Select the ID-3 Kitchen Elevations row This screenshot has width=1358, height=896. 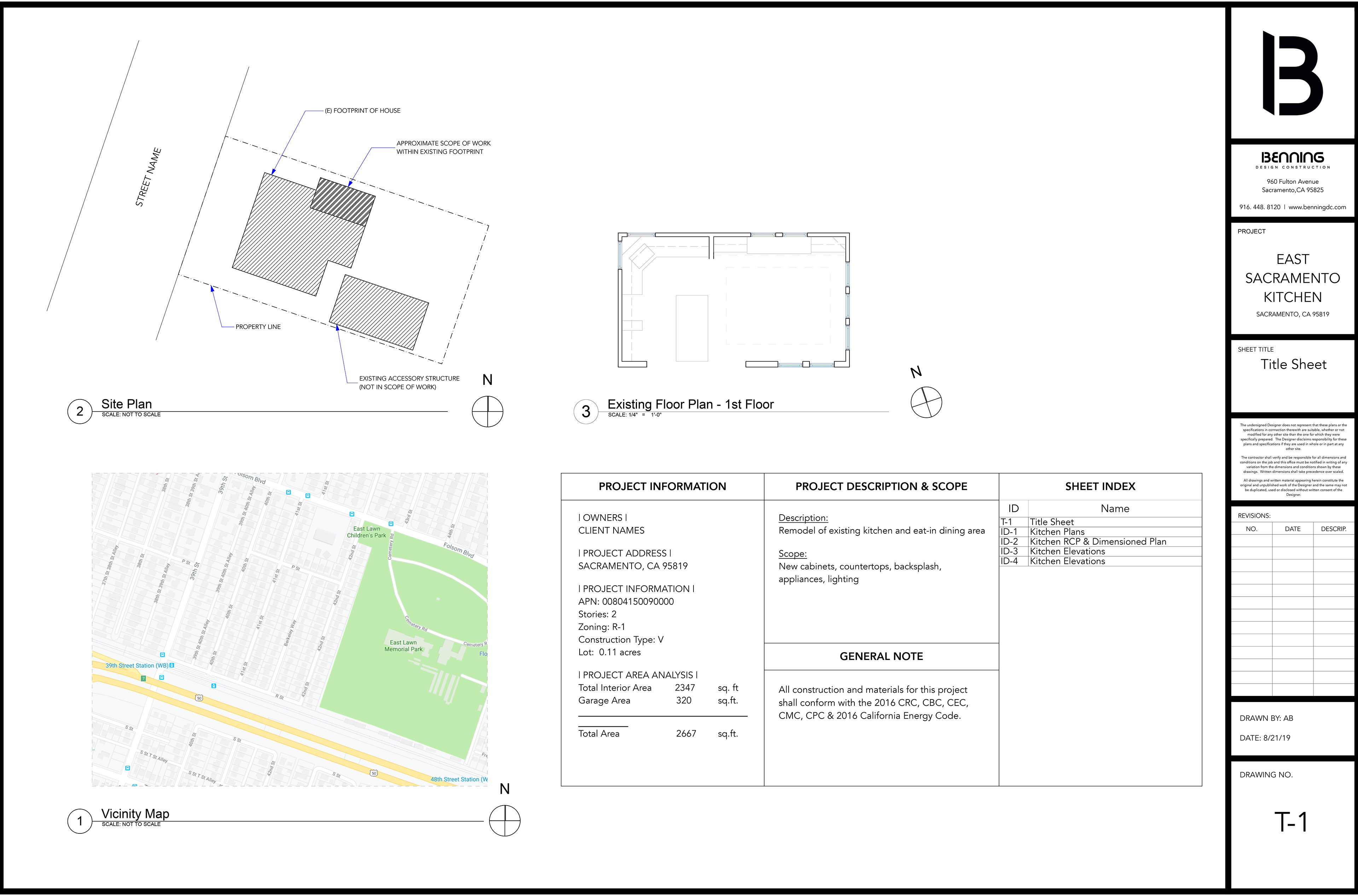pyautogui.click(x=1099, y=551)
